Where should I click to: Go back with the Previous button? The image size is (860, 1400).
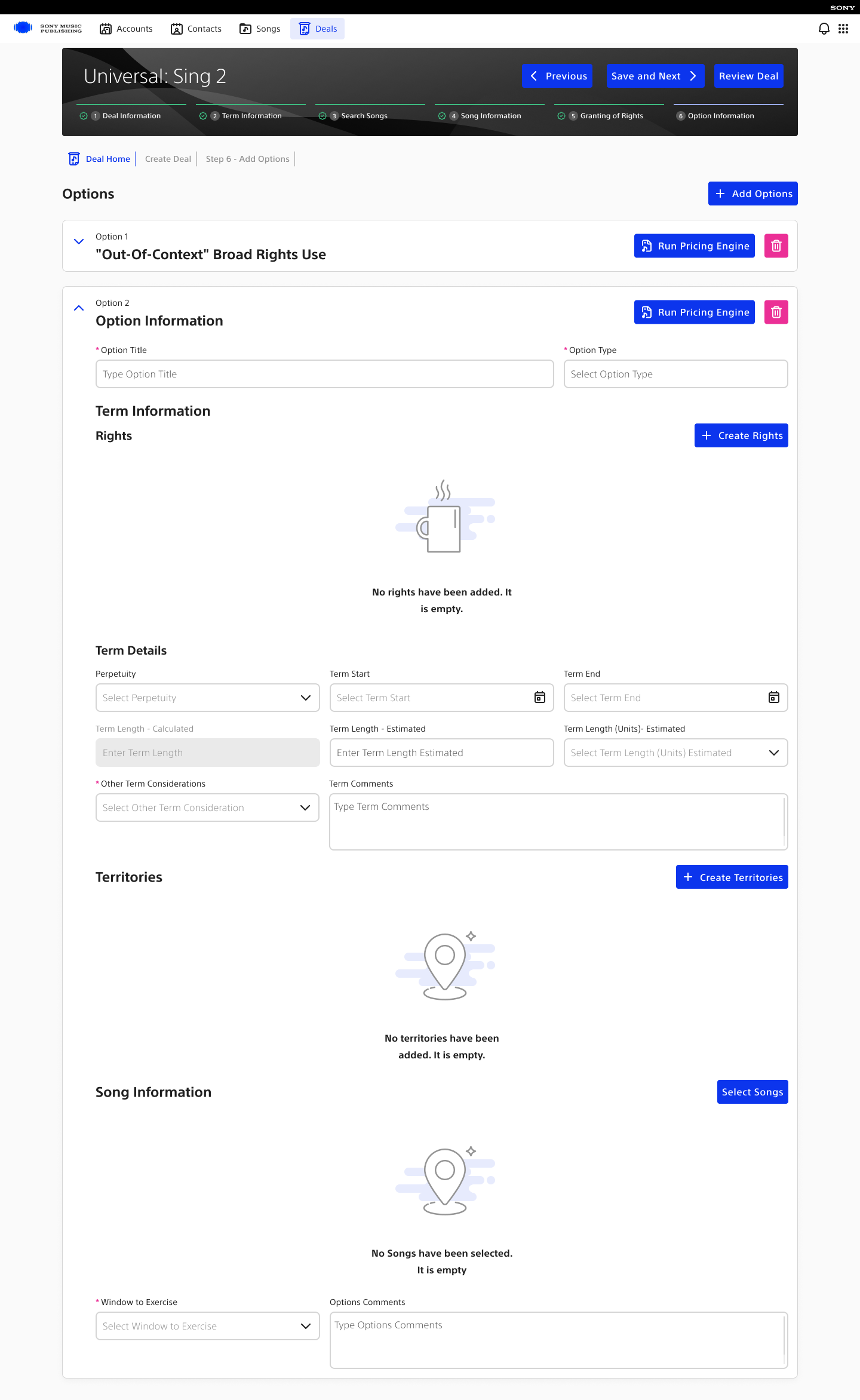point(557,76)
